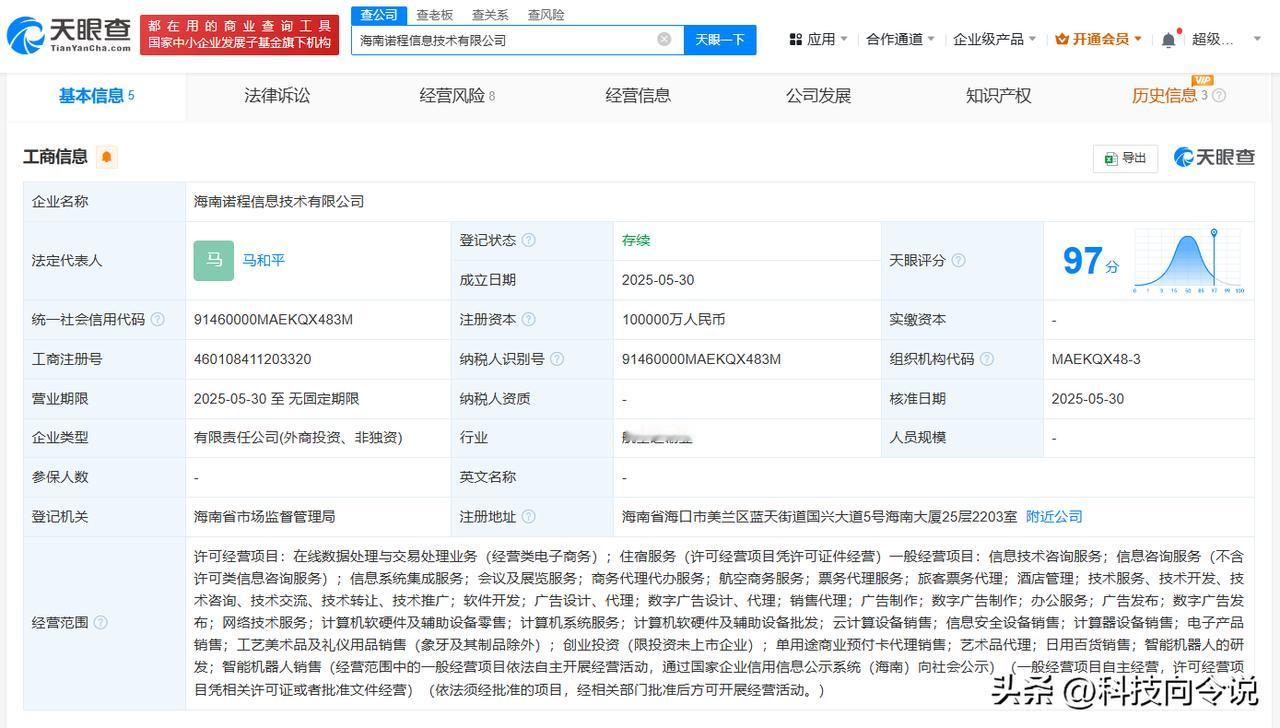Screen dimensions: 1280x728
Task: Select the 查风险 search tab
Action: point(546,15)
